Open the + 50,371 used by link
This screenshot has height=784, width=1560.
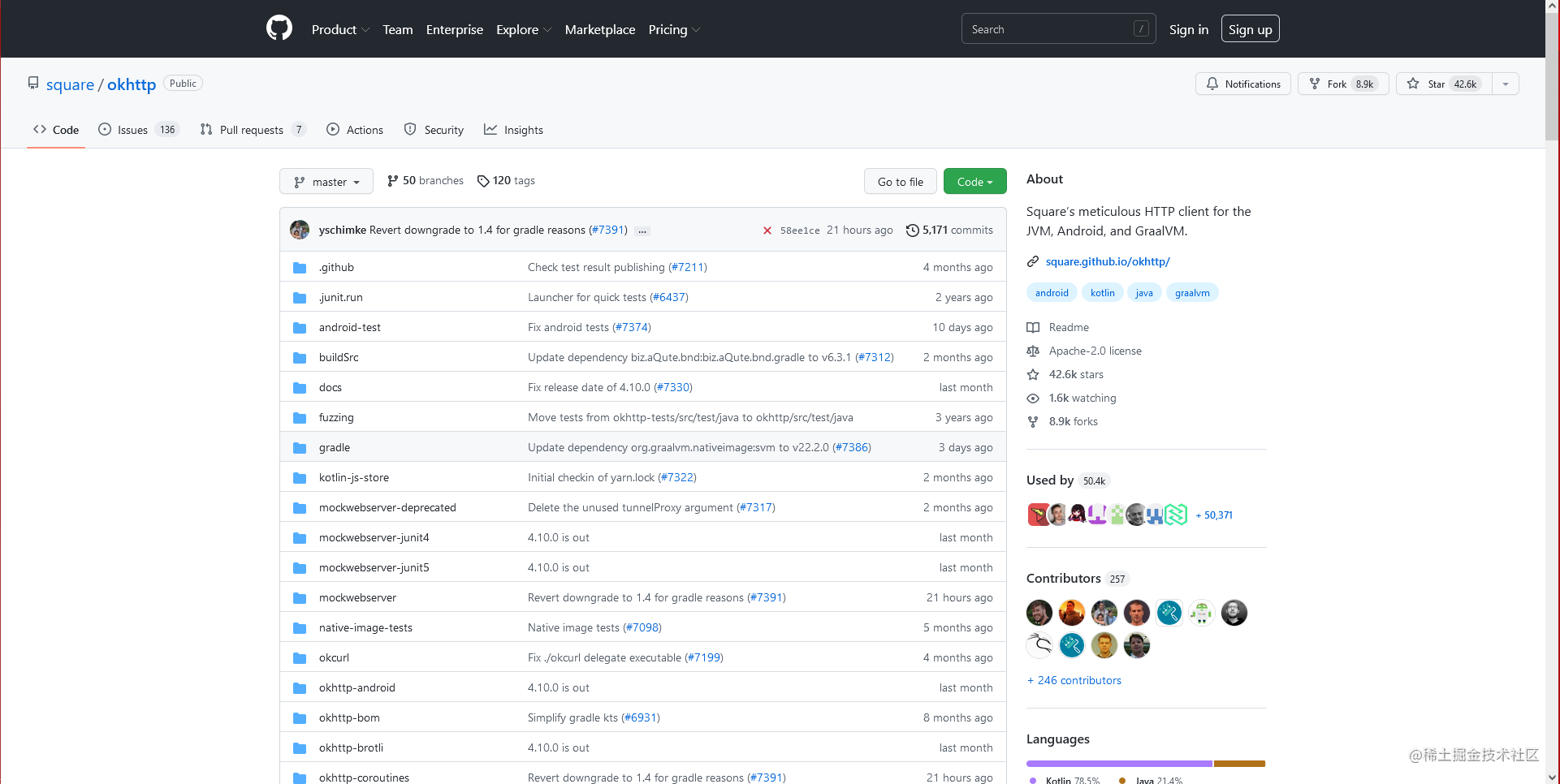[1214, 515]
